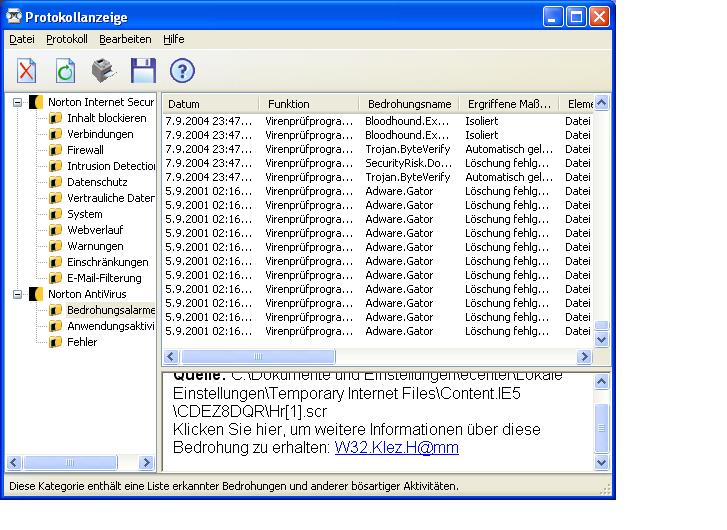Click the details pane scroll up arrow
Image resolution: width=727 pixels, height=530 pixels.
(x=601, y=382)
